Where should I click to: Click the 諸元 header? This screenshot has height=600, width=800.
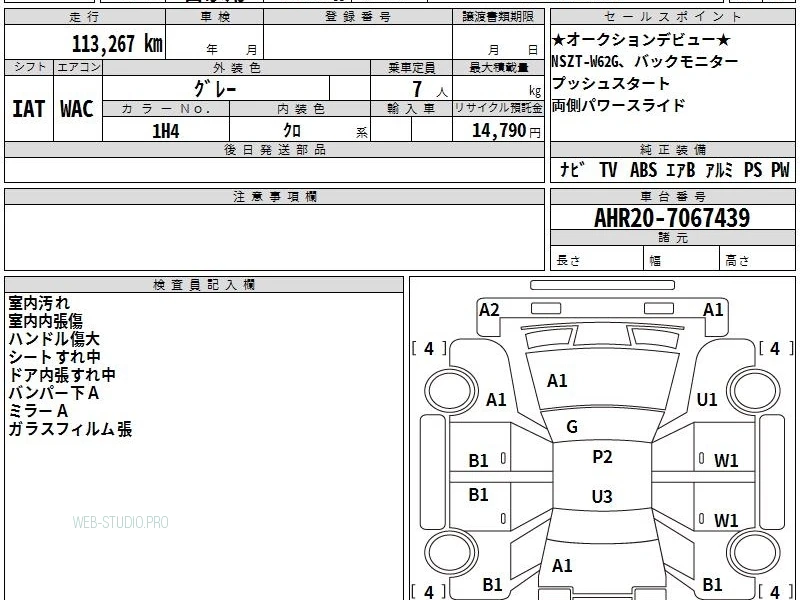tap(673, 238)
